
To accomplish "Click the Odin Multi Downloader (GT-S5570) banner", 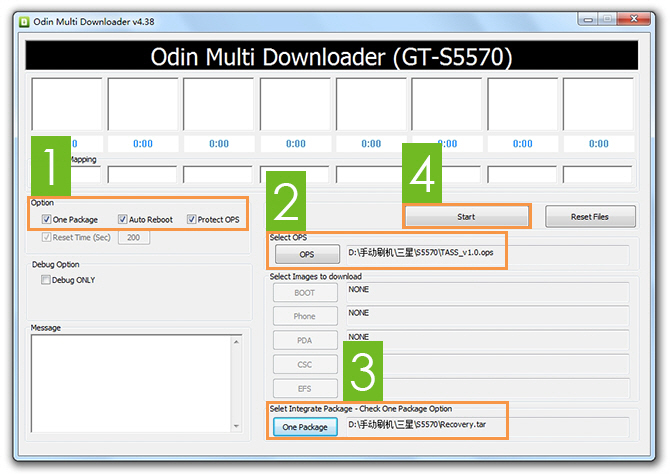I will click(x=332, y=56).
